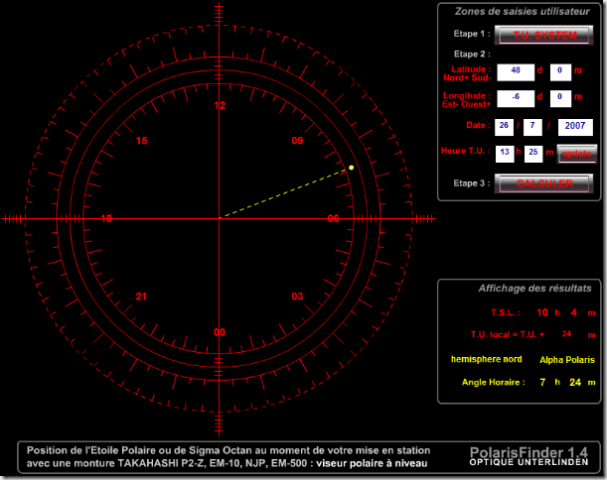Click the Heure T.U. hours field
Viewport: 607px width, 480px height.
505,152
